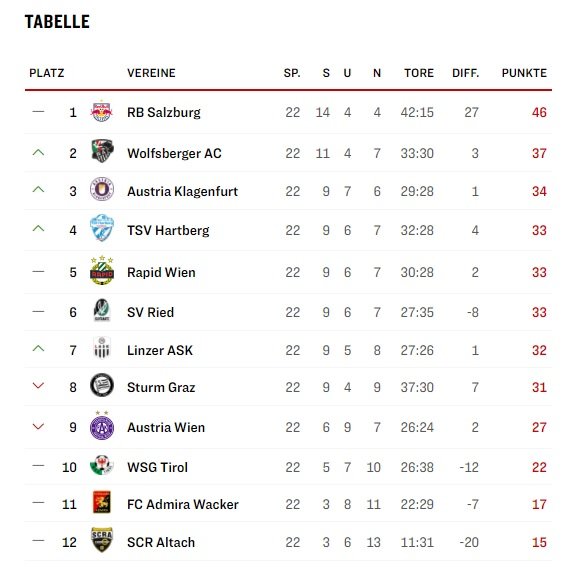Click the VEREINE column header

tap(151, 73)
